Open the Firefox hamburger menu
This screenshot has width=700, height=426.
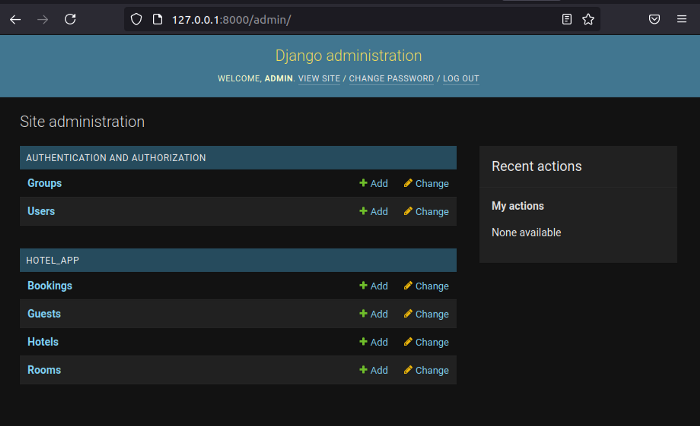[681, 19]
